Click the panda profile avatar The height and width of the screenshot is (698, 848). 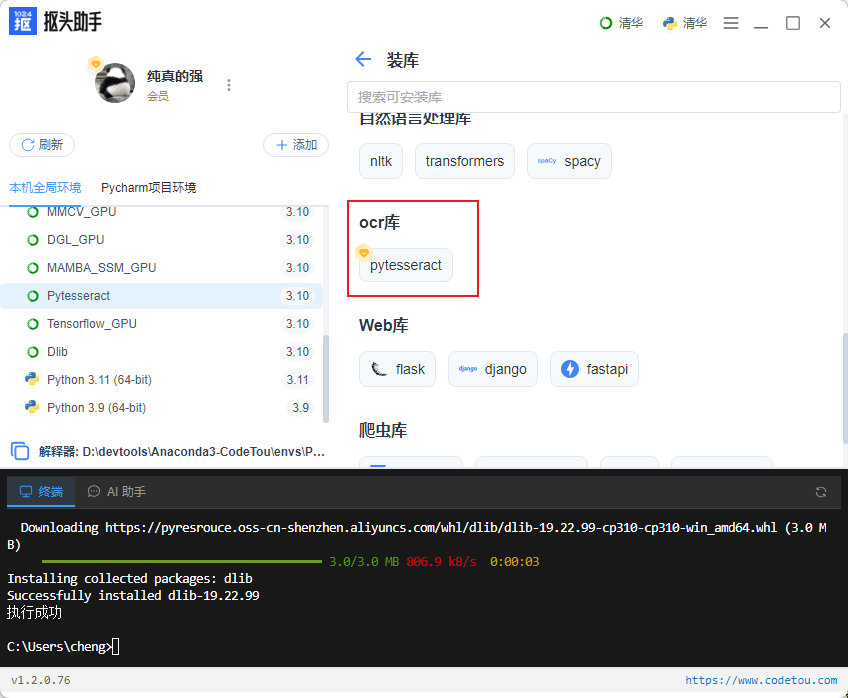pos(115,83)
